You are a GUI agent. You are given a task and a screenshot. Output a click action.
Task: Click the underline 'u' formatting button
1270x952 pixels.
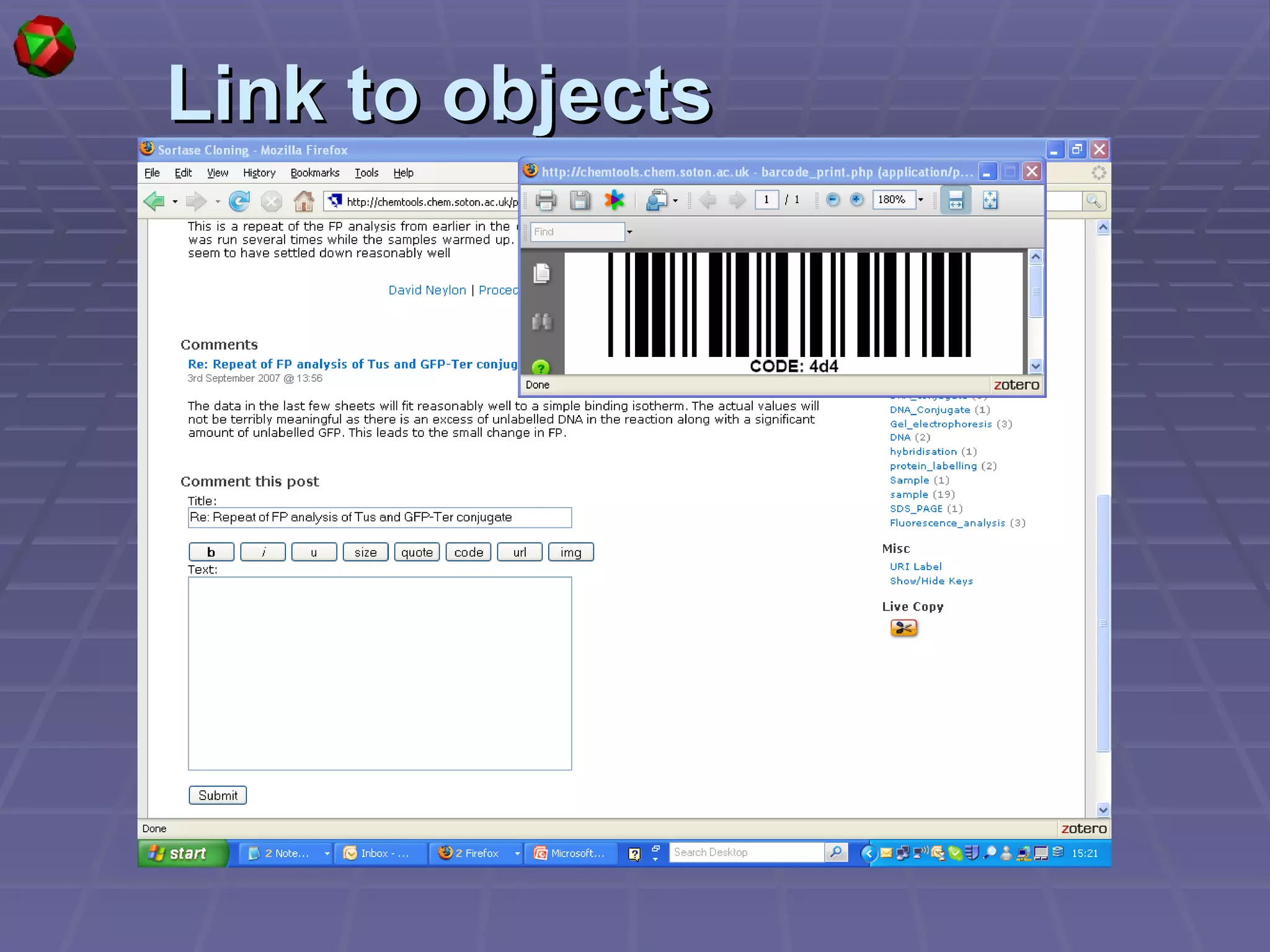[314, 552]
